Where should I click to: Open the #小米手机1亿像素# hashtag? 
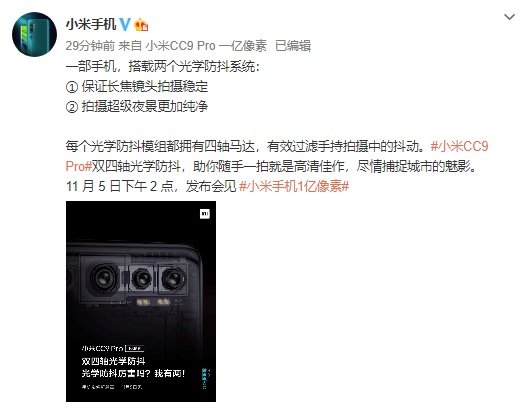[x=294, y=186]
